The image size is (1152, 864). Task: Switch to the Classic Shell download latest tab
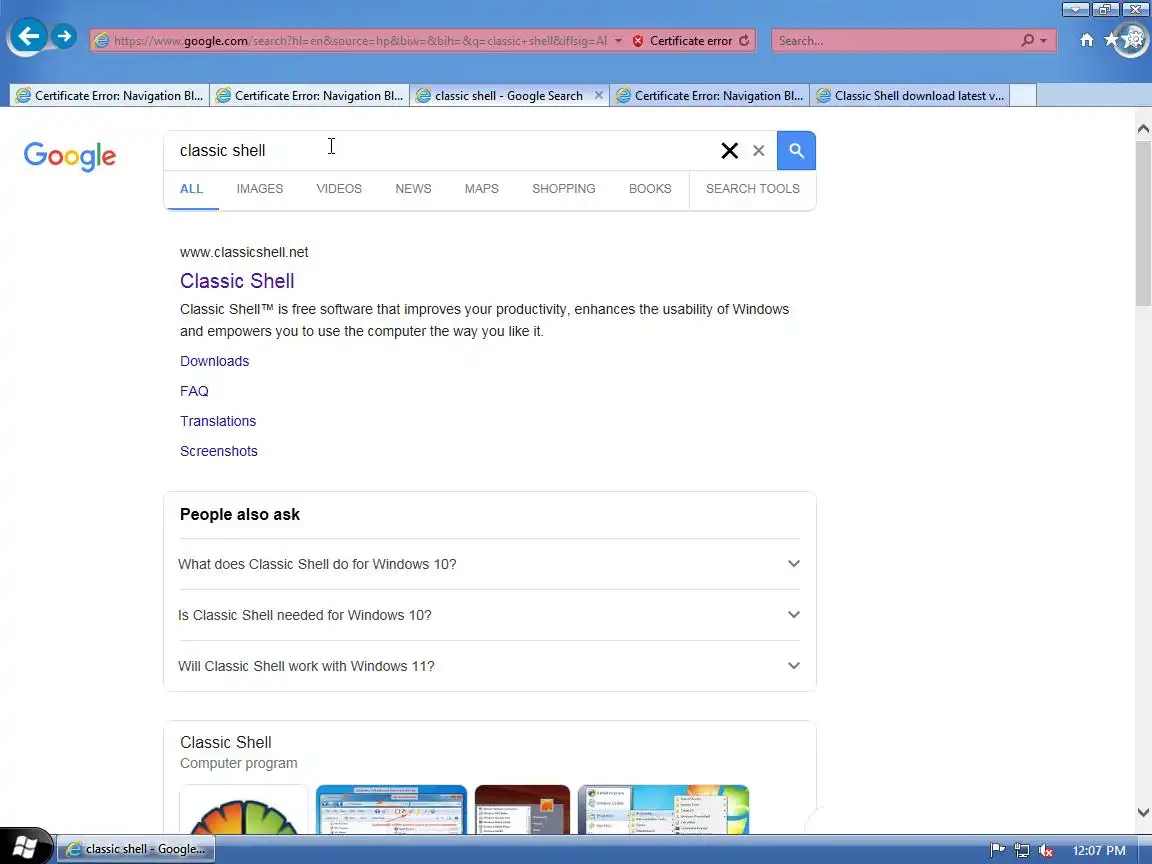(x=910, y=96)
